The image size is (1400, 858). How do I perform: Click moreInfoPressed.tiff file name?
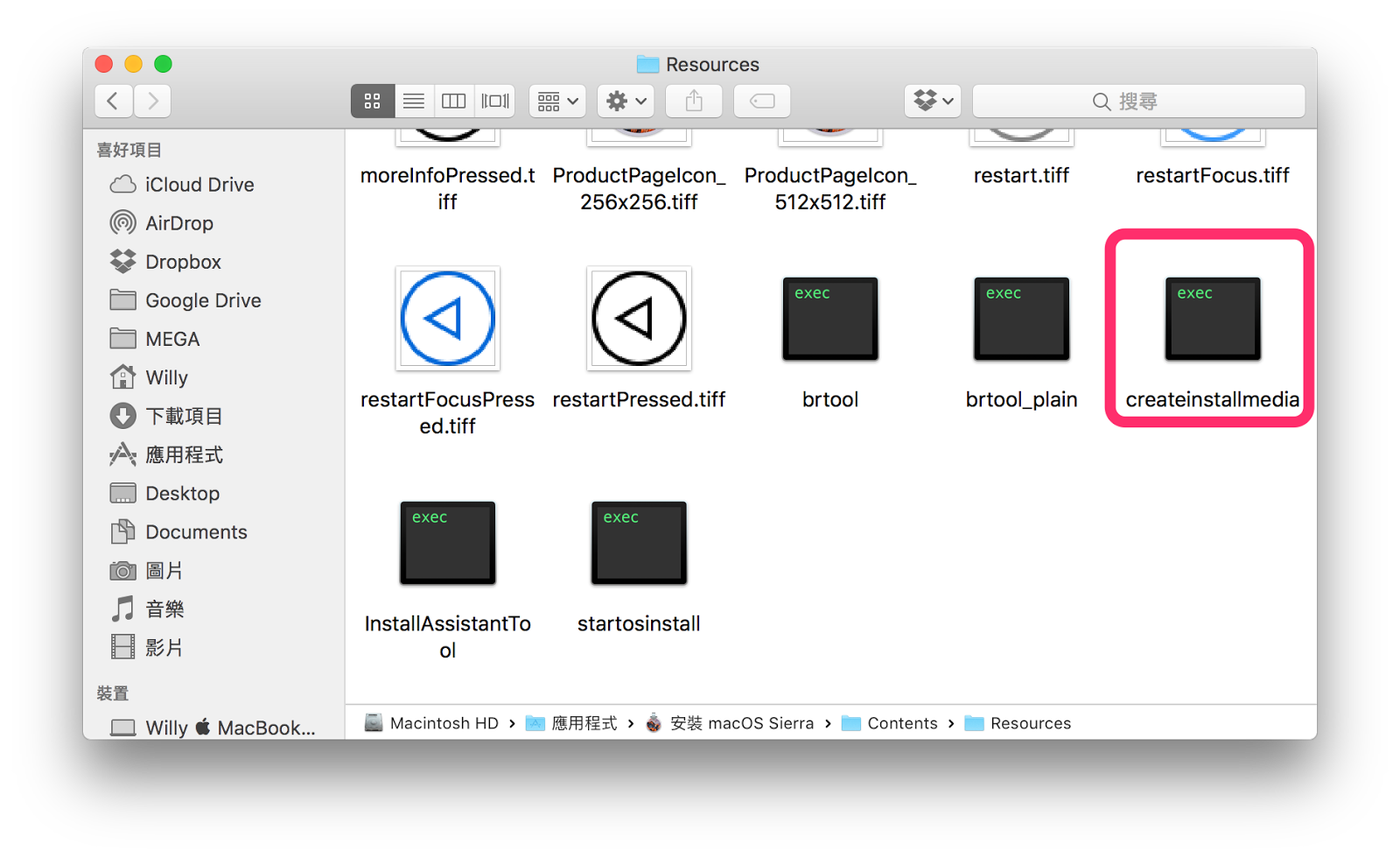(x=447, y=188)
